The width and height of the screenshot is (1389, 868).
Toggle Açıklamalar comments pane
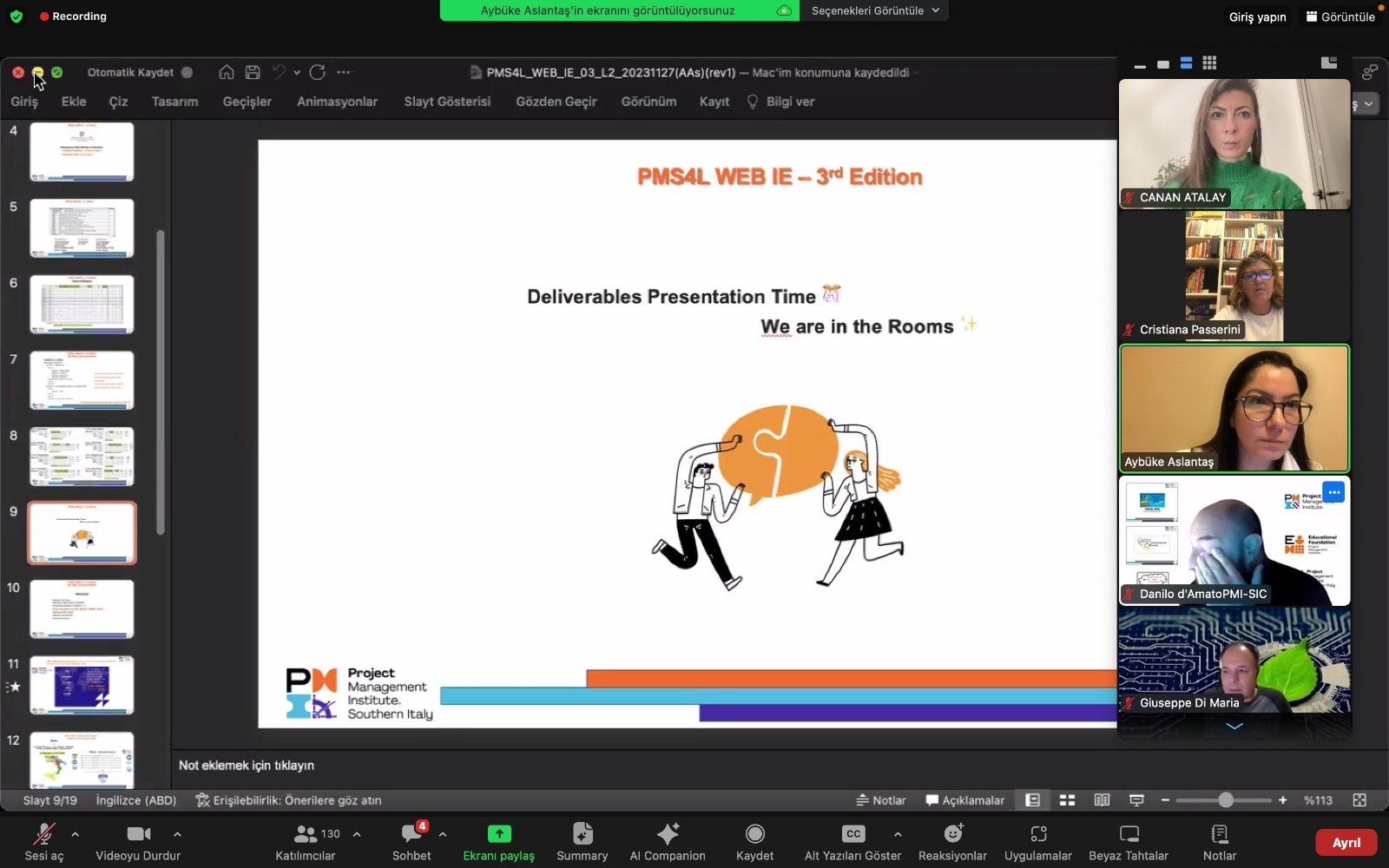[x=964, y=800]
